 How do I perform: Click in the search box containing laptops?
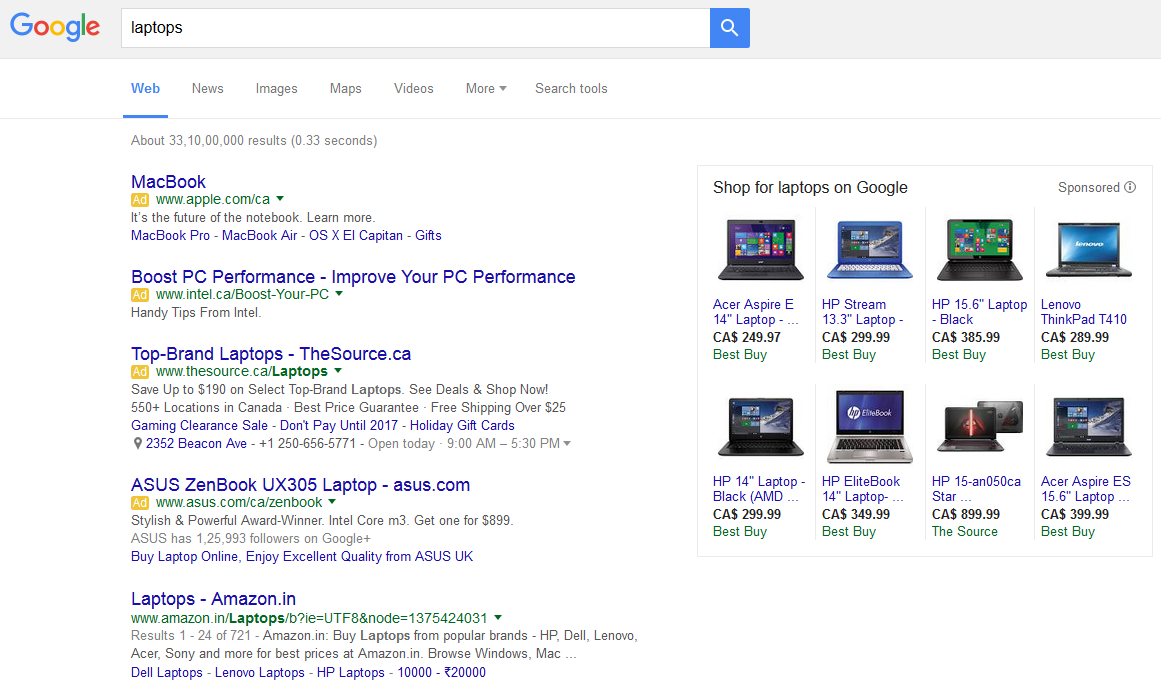415,28
